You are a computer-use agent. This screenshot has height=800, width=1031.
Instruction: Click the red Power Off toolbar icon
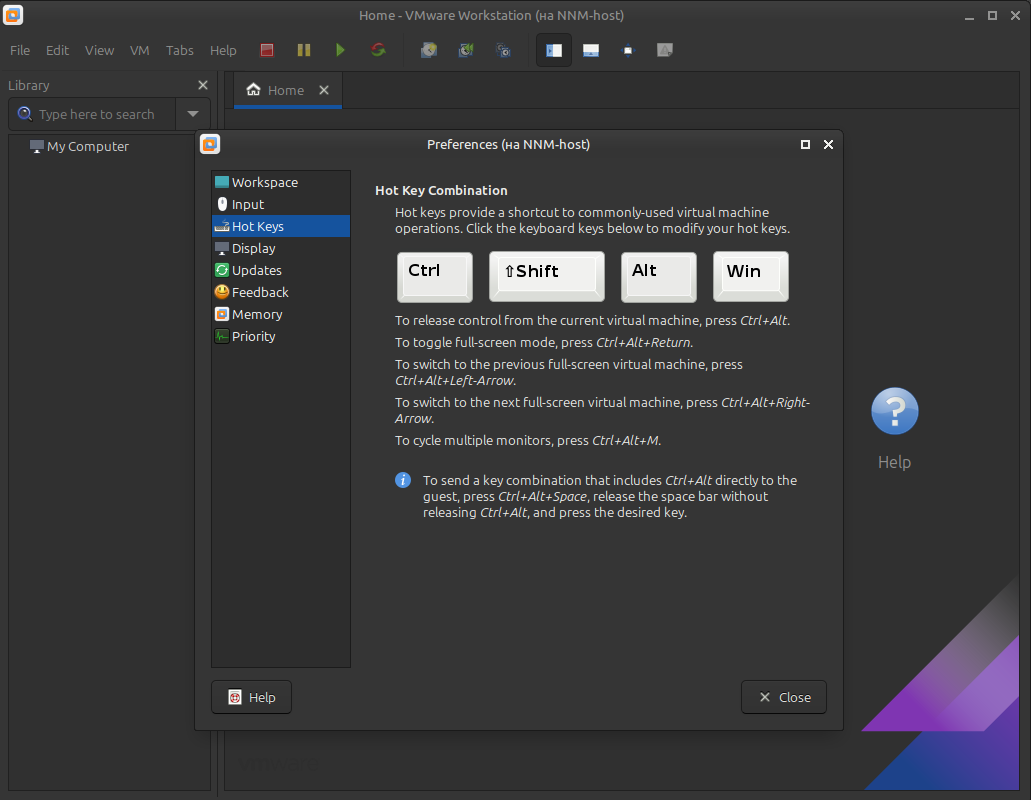267,50
